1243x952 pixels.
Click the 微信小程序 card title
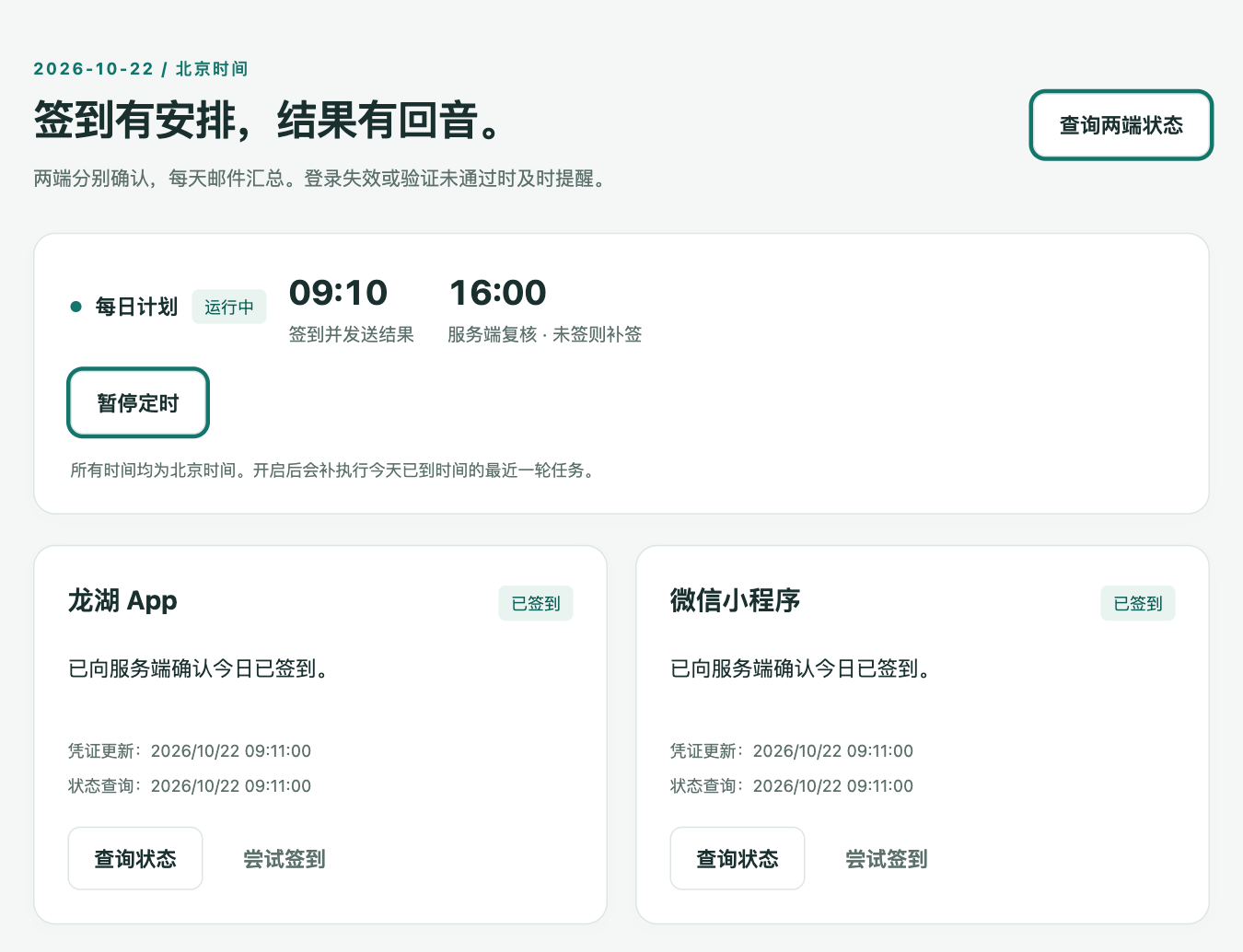[x=735, y=600]
